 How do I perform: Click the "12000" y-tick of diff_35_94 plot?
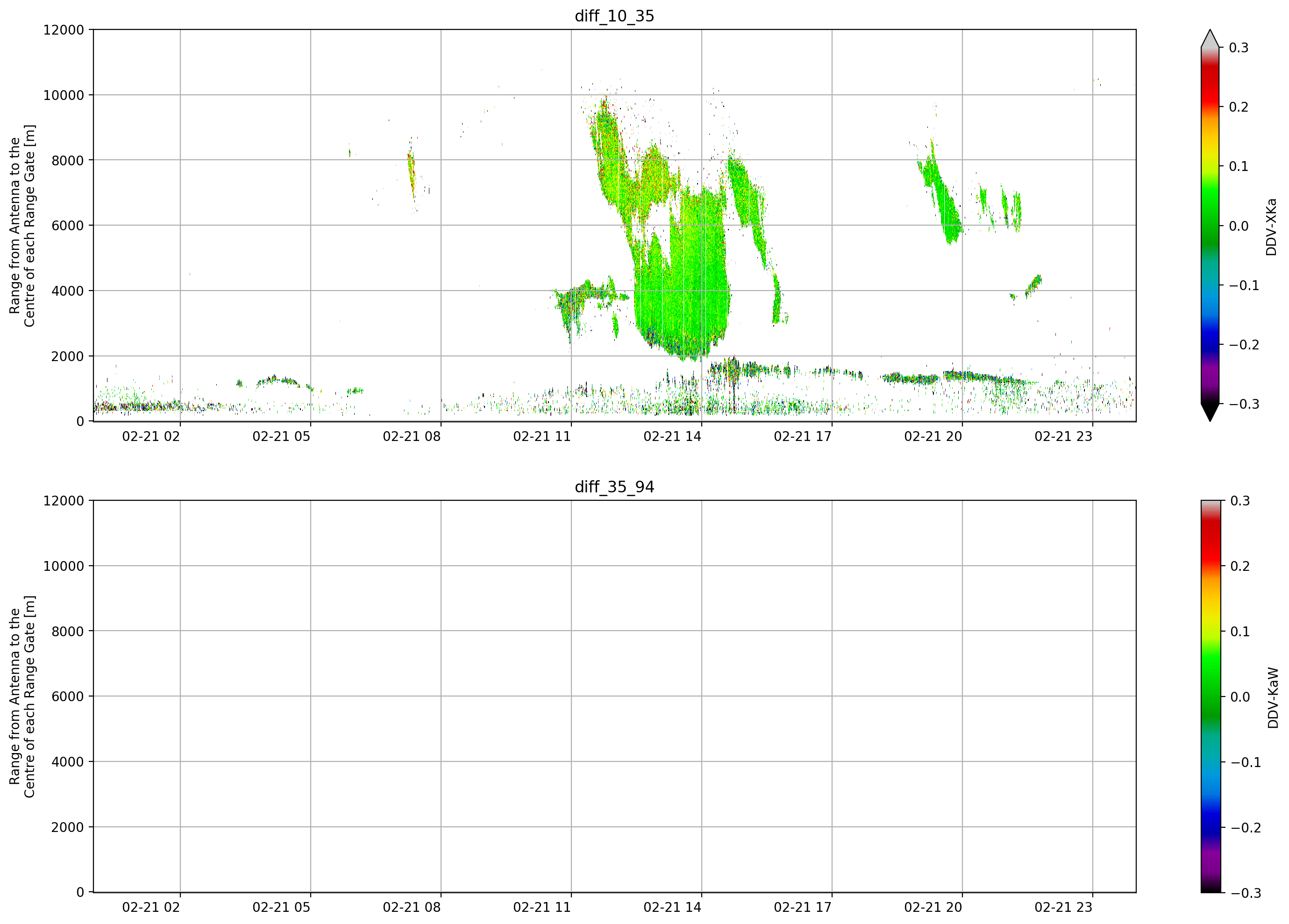64,501
